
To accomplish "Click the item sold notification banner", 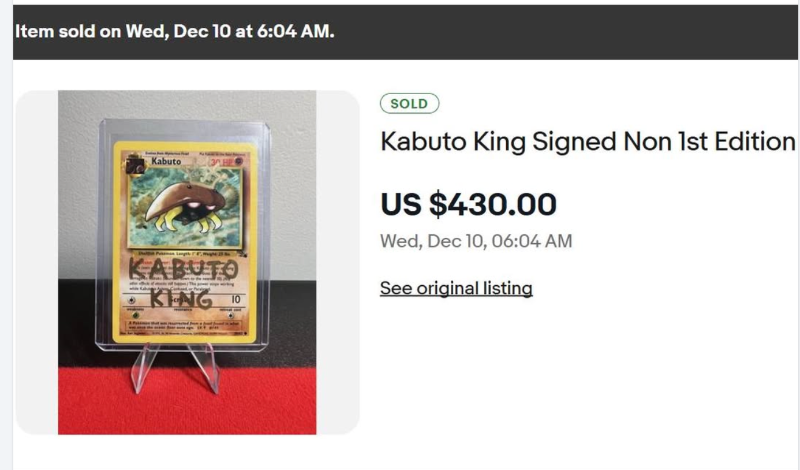I will click(x=400, y=31).
